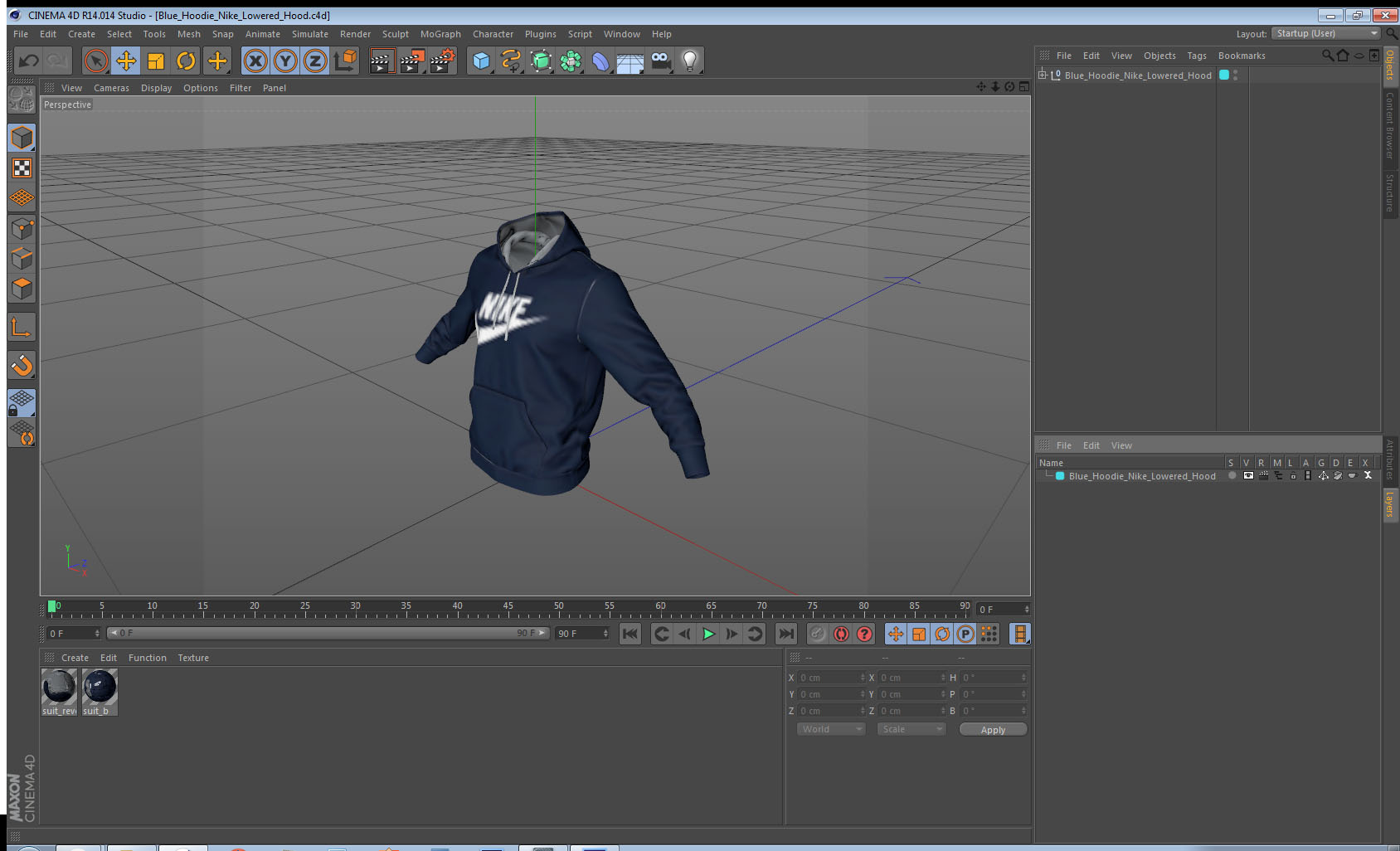Open the Layout dropdown Startup (User)
Image resolution: width=1400 pixels, height=851 pixels.
[x=1326, y=33]
